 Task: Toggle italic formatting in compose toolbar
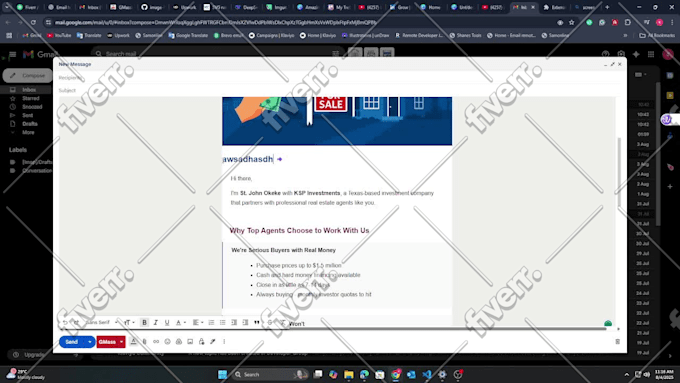click(x=156, y=322)
